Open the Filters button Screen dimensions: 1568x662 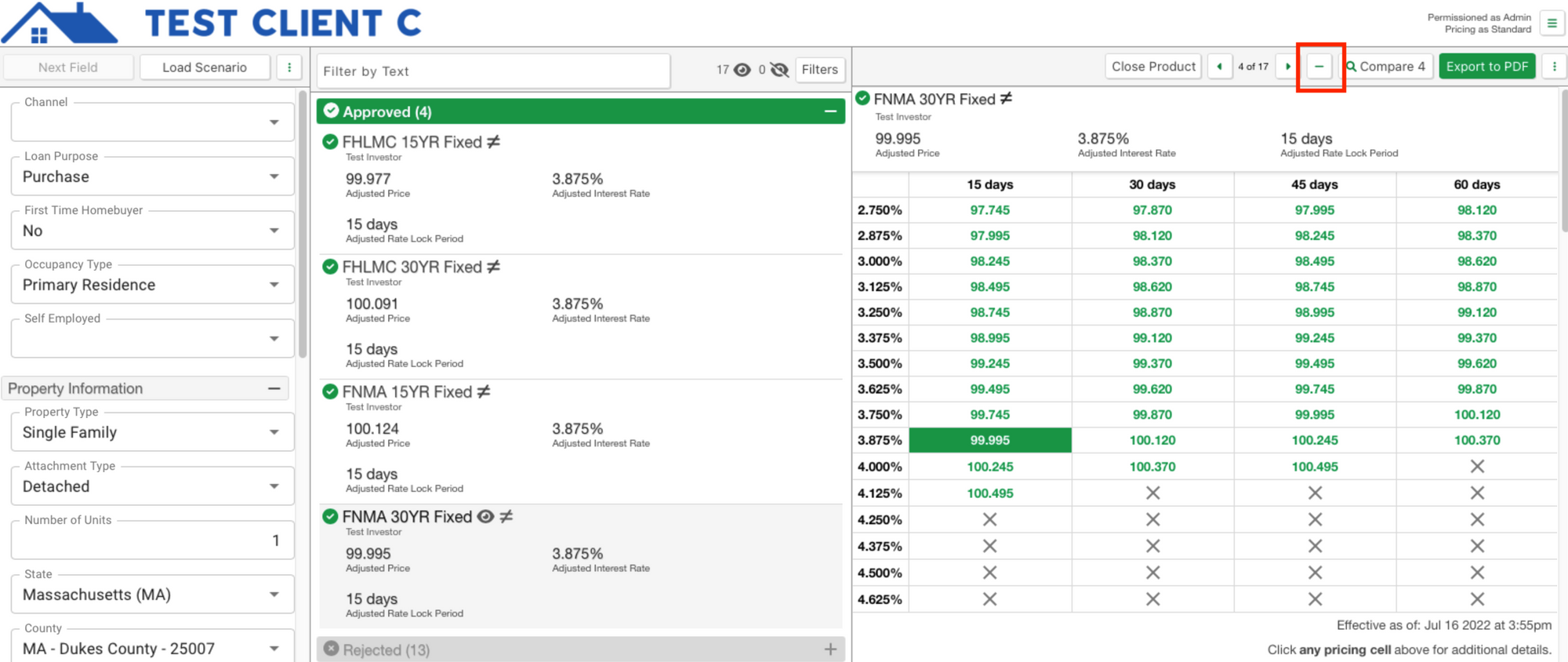click(819, 70)
